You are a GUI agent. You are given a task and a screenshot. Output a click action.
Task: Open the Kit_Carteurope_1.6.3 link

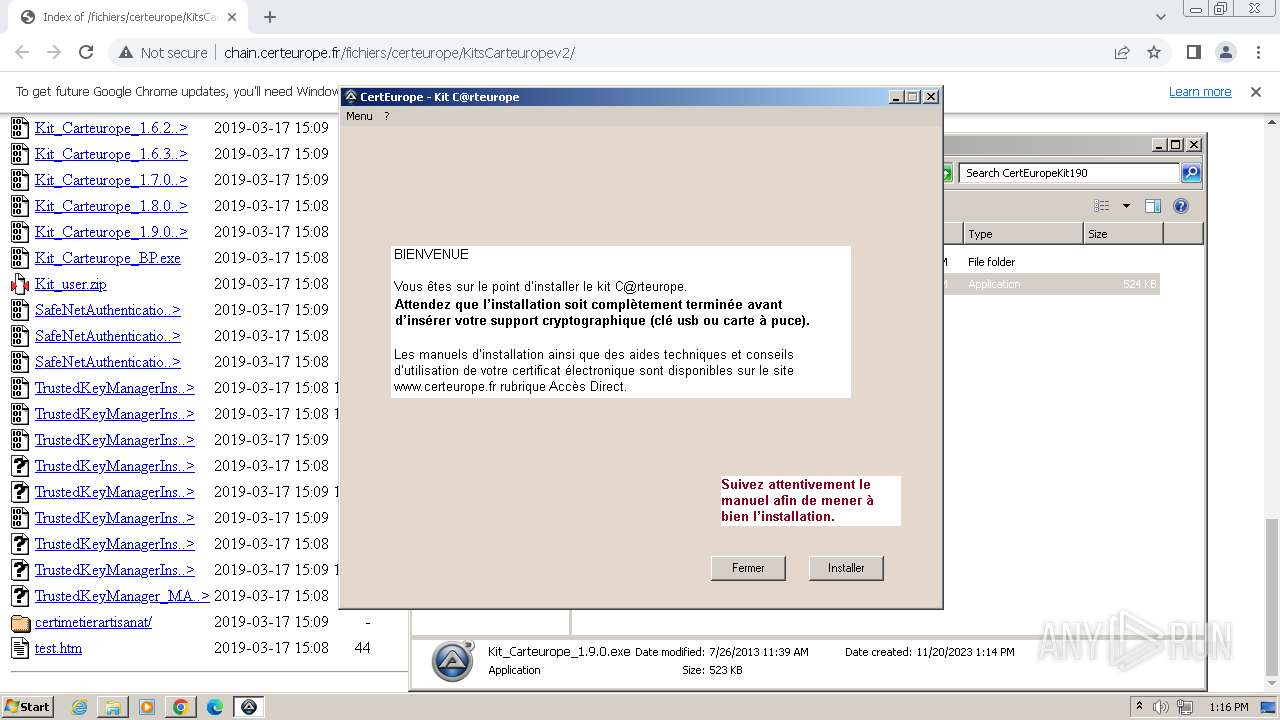[x=111, y=154]
